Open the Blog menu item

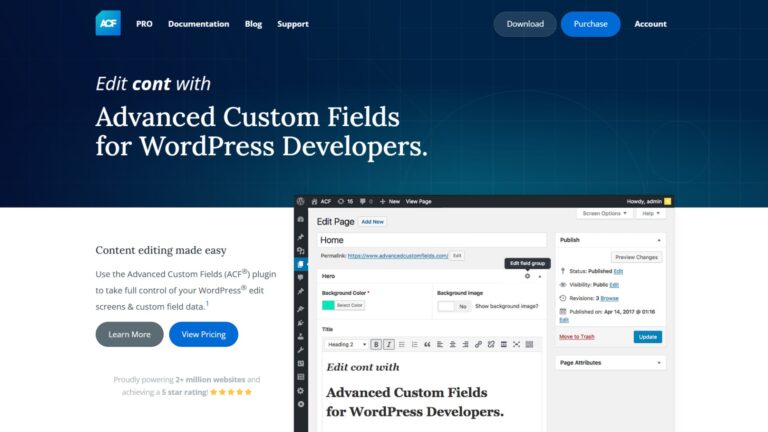pyautogui.click(x=253, y=24)
